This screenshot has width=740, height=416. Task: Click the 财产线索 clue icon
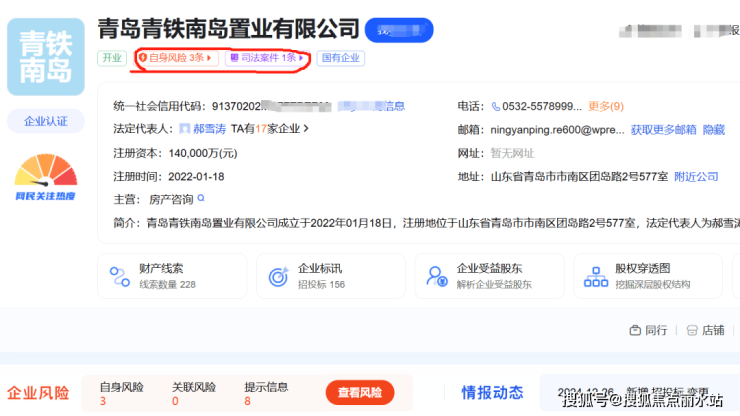120,276
